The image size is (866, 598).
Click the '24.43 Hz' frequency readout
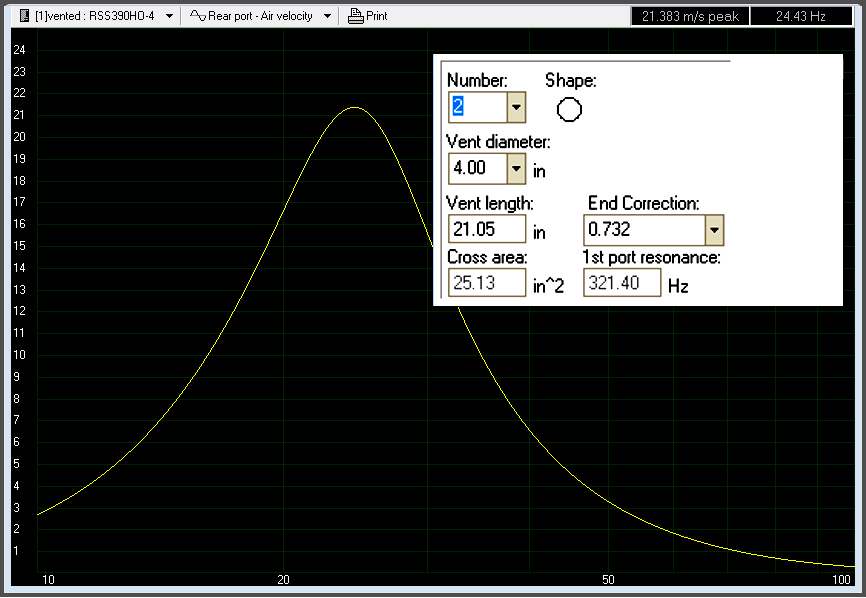coord(801,17)
